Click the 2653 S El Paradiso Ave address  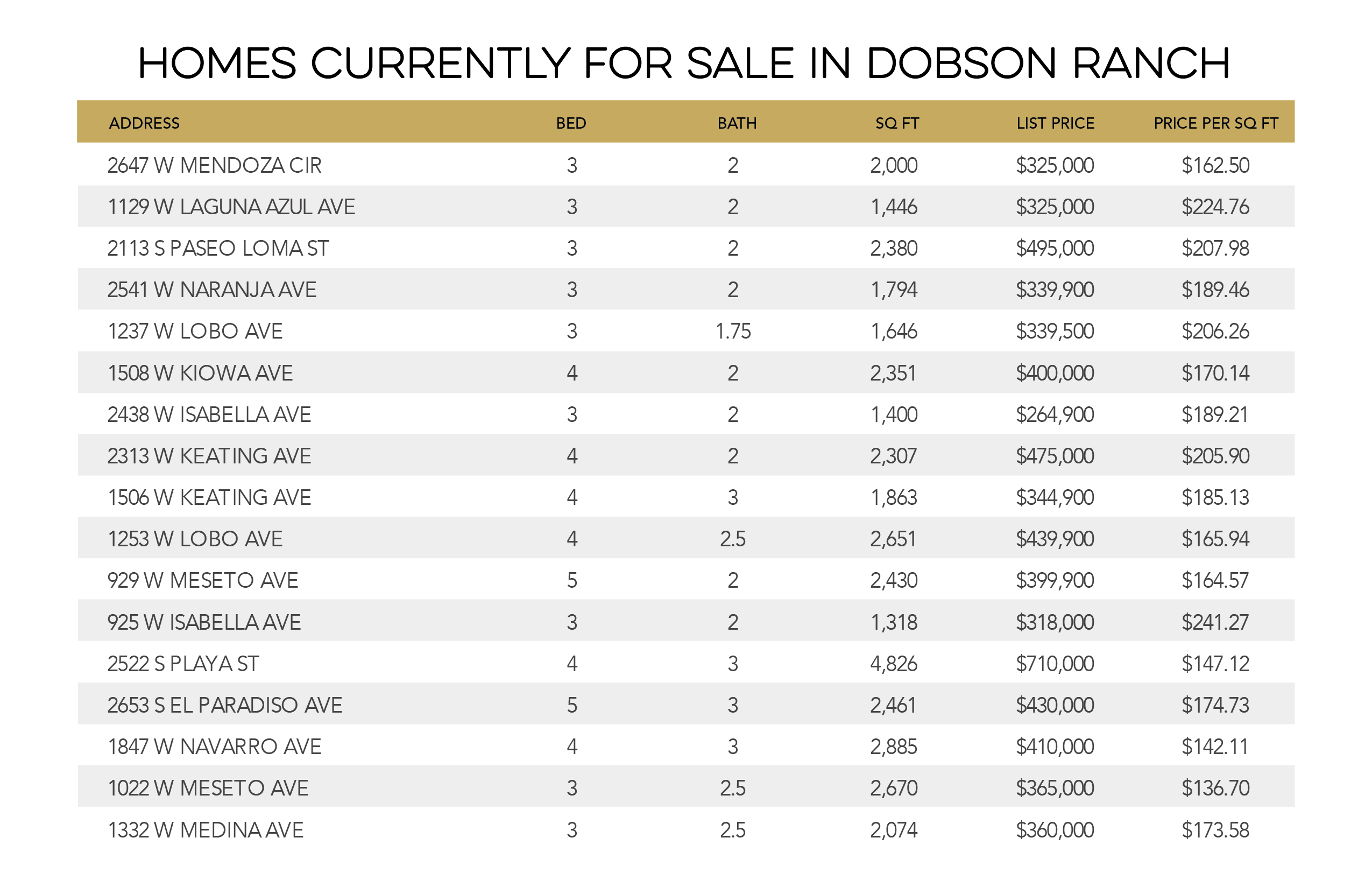tap(224, 705)
